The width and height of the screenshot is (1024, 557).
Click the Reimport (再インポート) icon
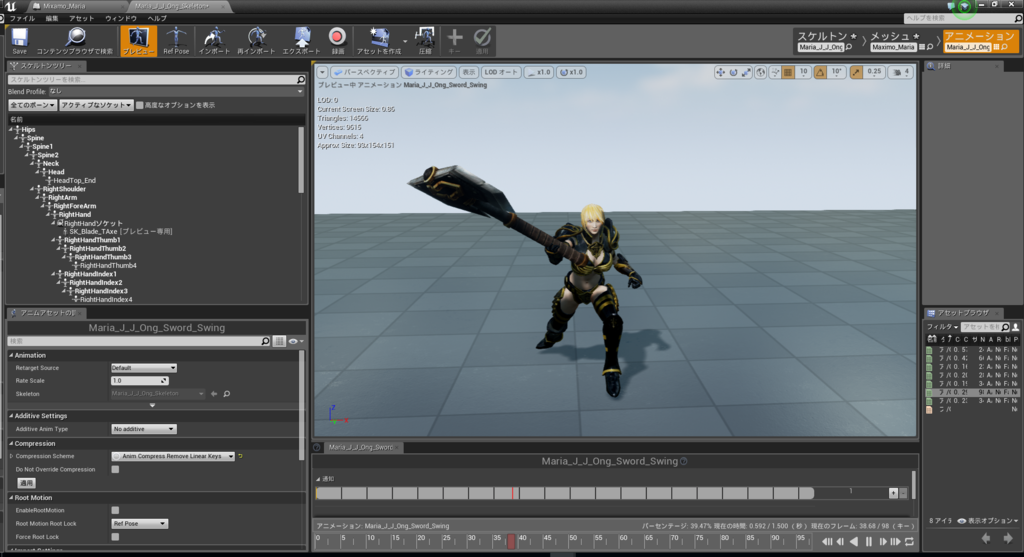point(256,40)
